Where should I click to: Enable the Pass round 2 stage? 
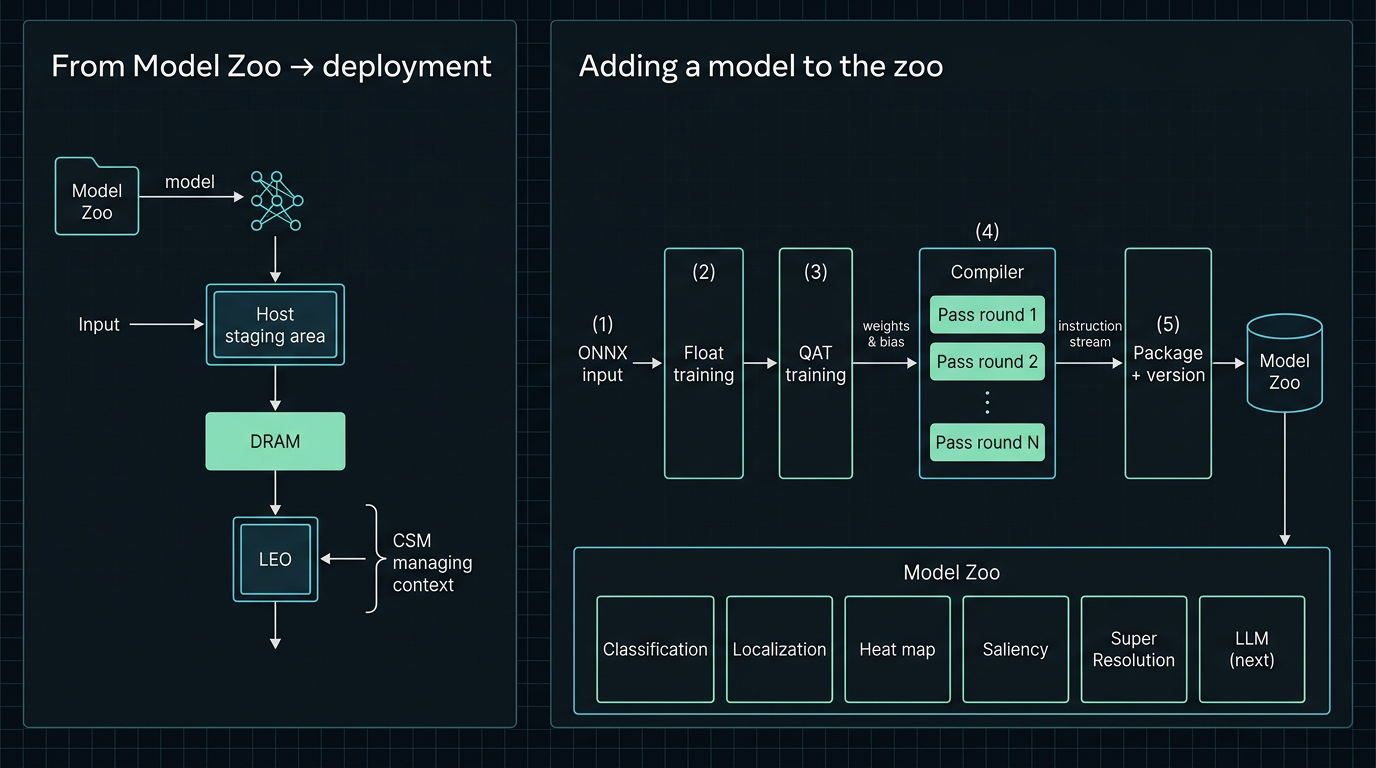click(x=987, y=361)
